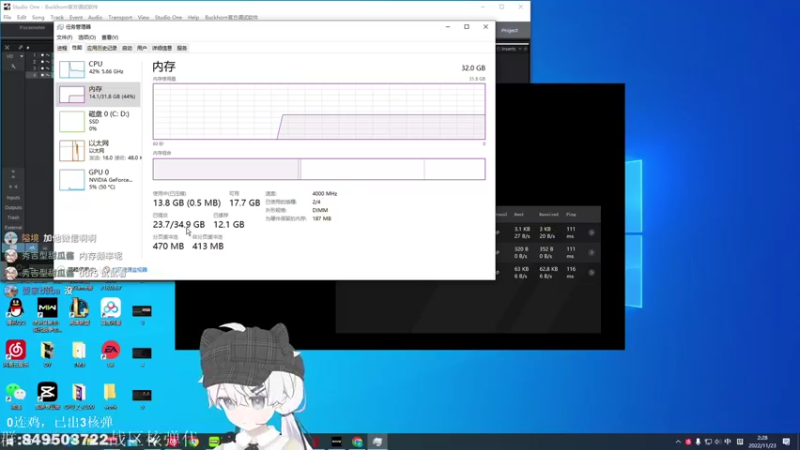The width and height of the screenshot is (800, 450).
Task: Open the Trash section in Studio One
Action: (x=13, y=217)
